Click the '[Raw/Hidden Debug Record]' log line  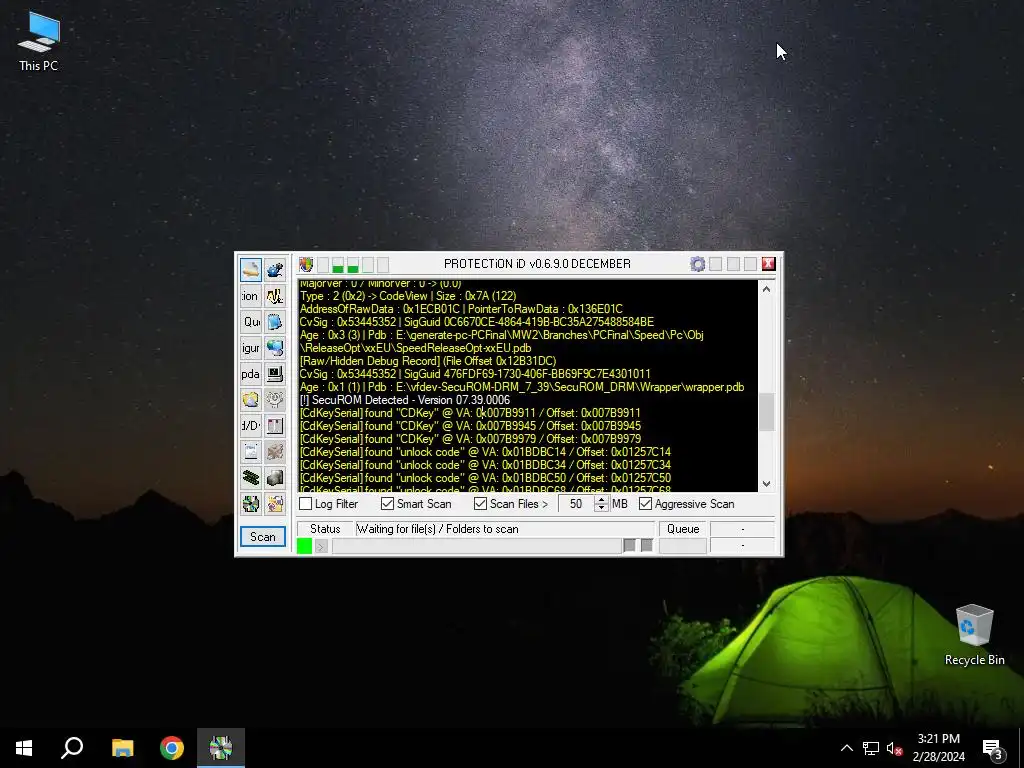pos(428,361)
